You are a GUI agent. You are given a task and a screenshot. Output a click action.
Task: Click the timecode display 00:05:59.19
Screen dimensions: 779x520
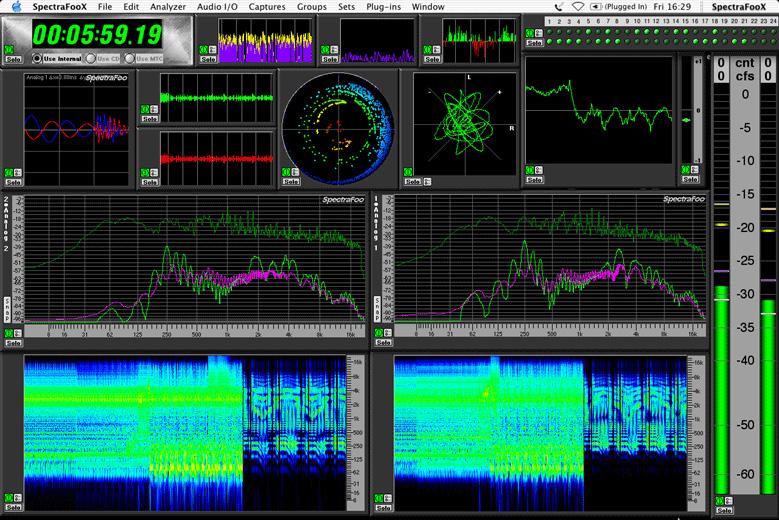(x=96, y=36)
